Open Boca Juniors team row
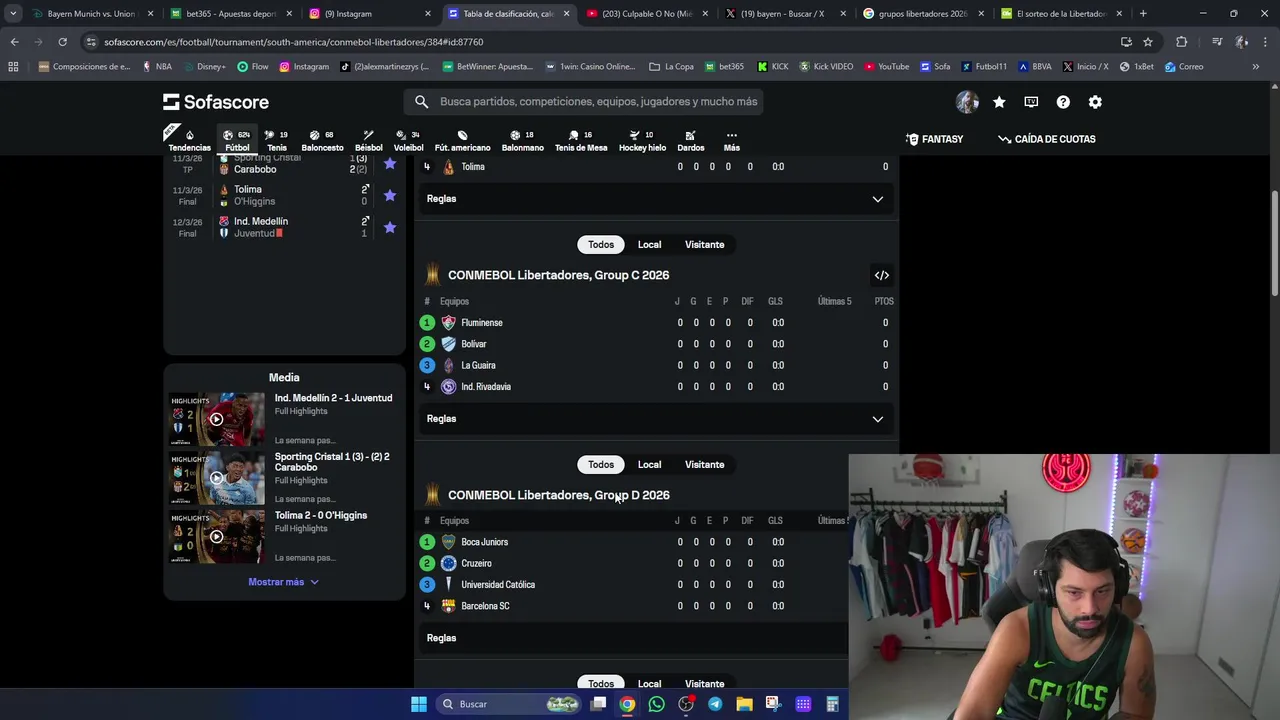The width and height of the screenshot is (1280, 720). (632, 542)
